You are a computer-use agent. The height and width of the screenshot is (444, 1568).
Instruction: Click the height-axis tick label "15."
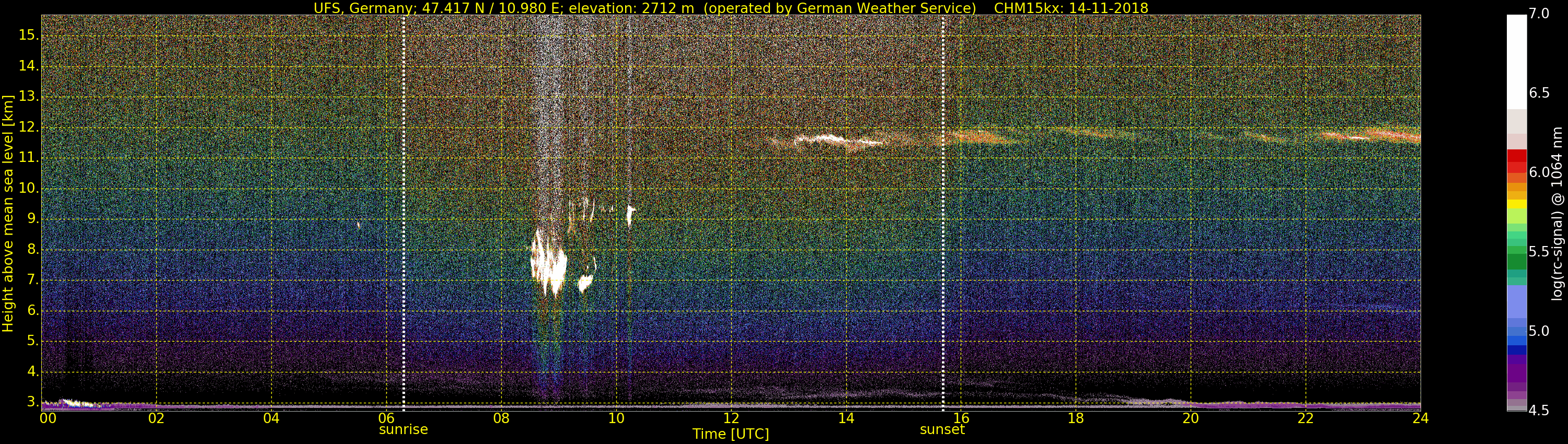click(29, 36)
